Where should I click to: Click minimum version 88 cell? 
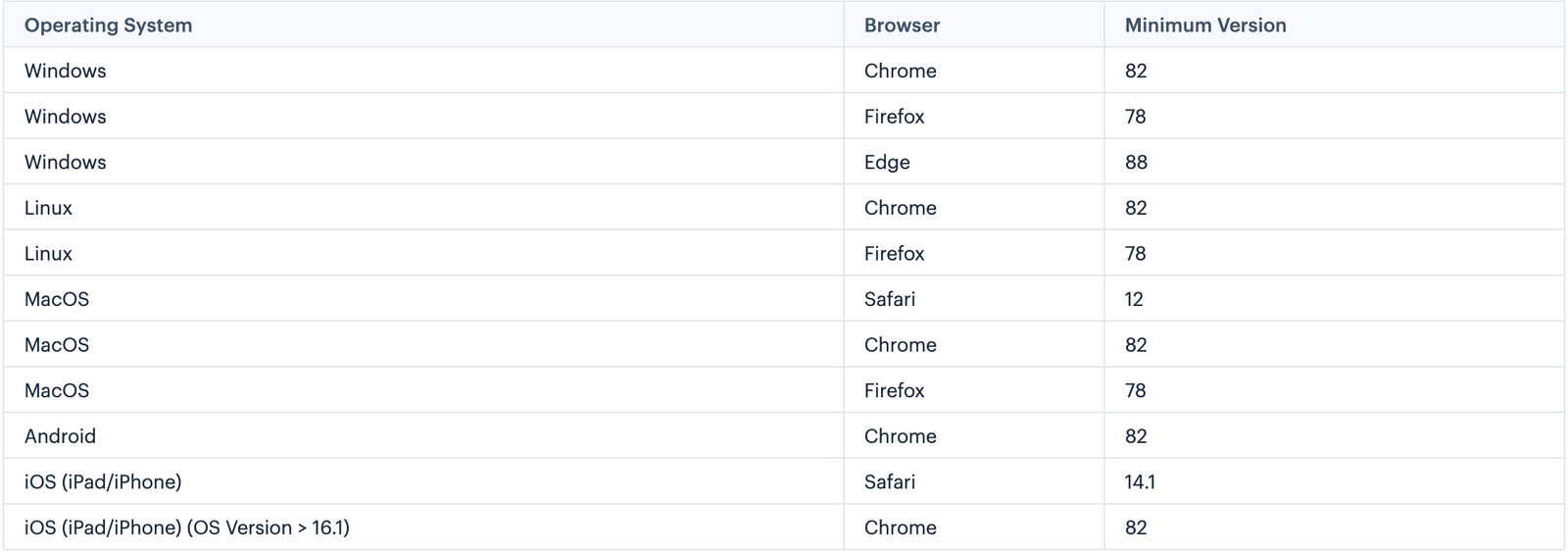click(x=1136, y=163)
